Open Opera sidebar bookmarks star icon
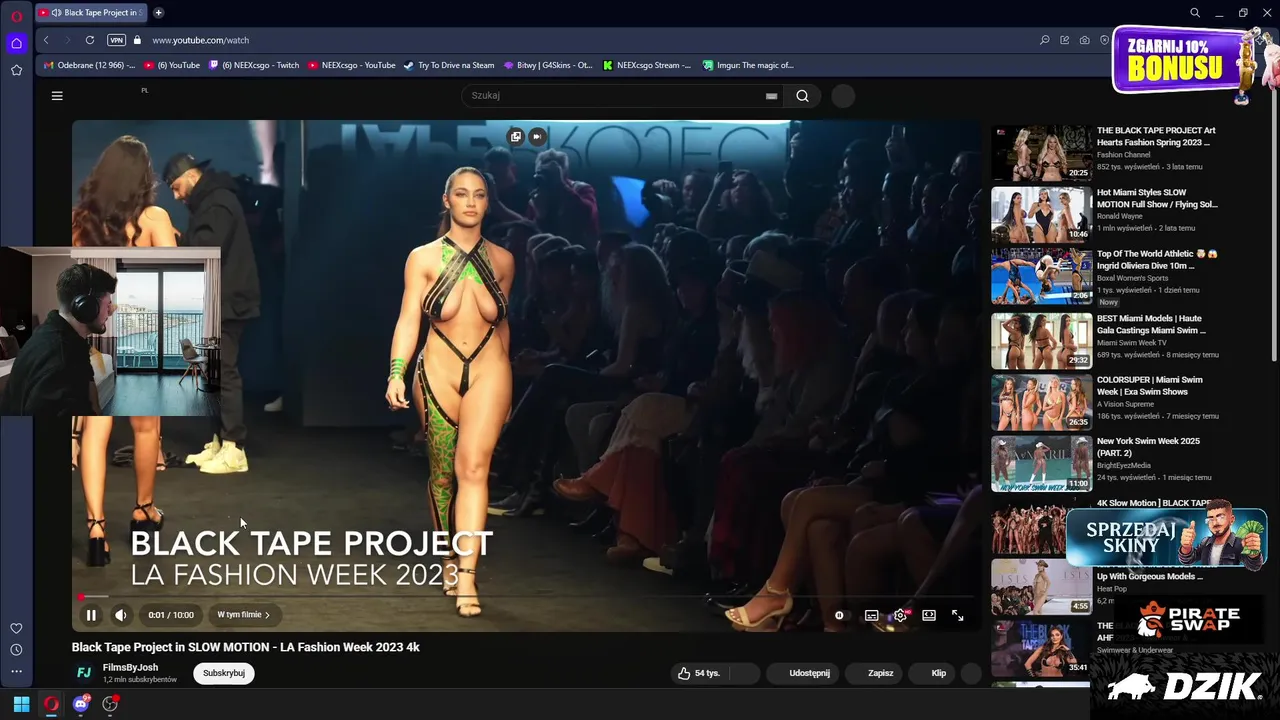Screen dimensions: 1280x720 click(x=16, y=70)
